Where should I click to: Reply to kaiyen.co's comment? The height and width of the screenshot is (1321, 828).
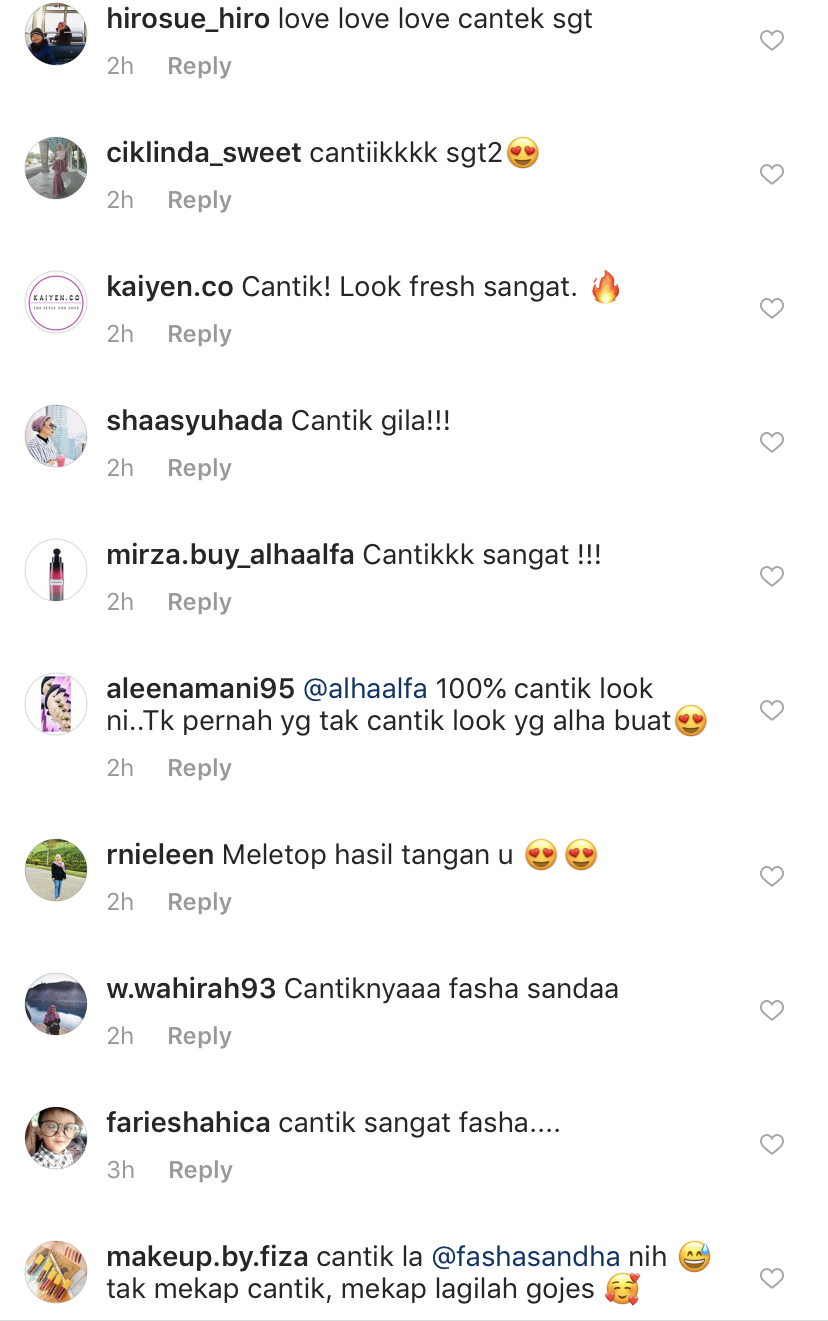[x=199, y=334]
